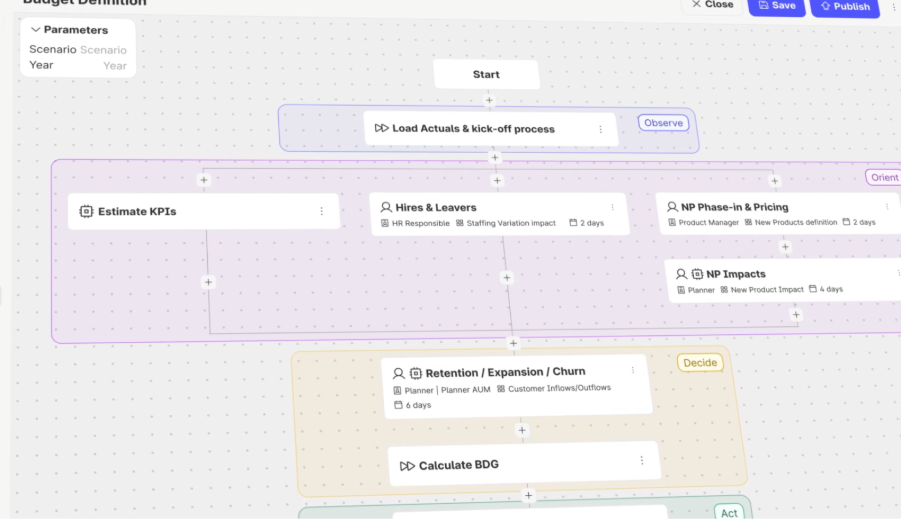This screenshot has height=519, width=901.
Task: Add a step below the Start node
Action: tap(489, 100)
